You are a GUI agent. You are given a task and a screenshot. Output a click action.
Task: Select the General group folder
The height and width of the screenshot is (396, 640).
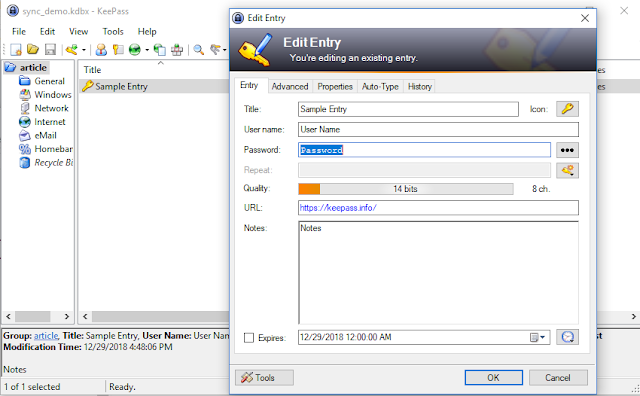pos(49,81)
